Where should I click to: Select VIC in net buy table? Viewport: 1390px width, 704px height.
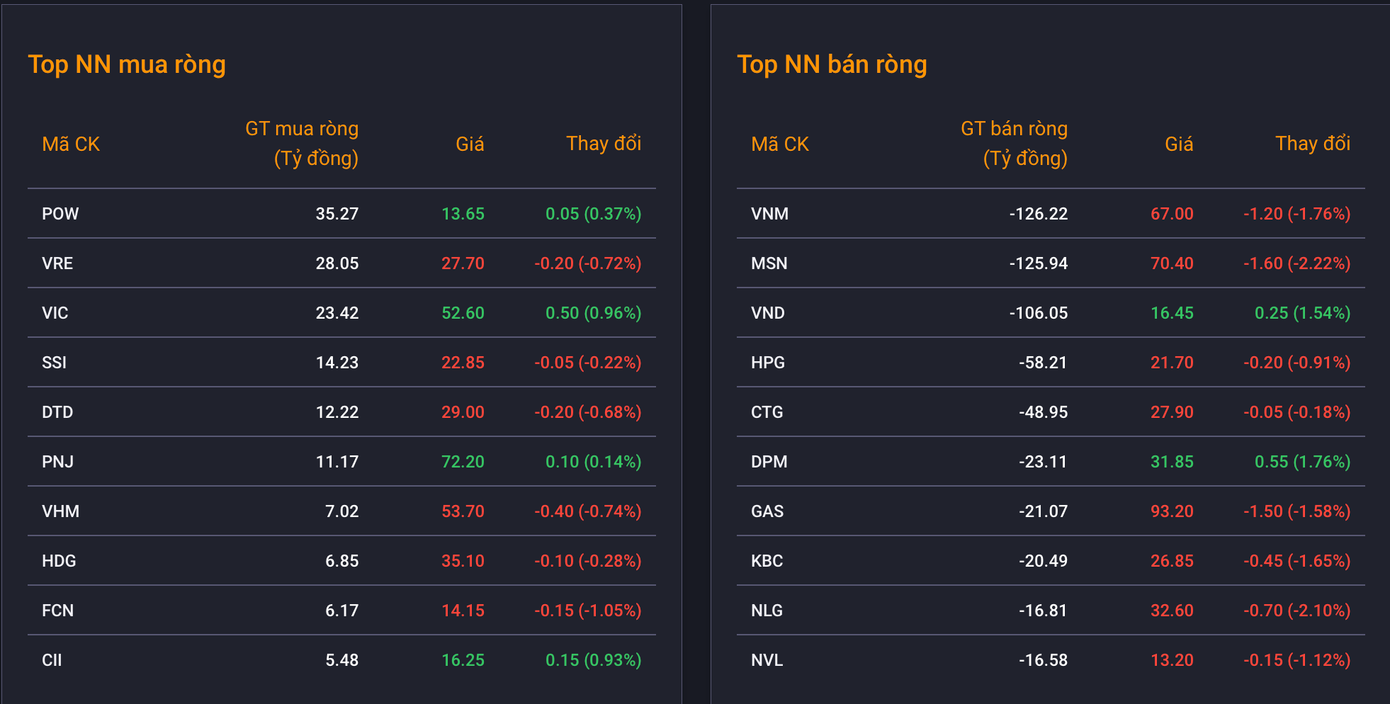point(55,313)
